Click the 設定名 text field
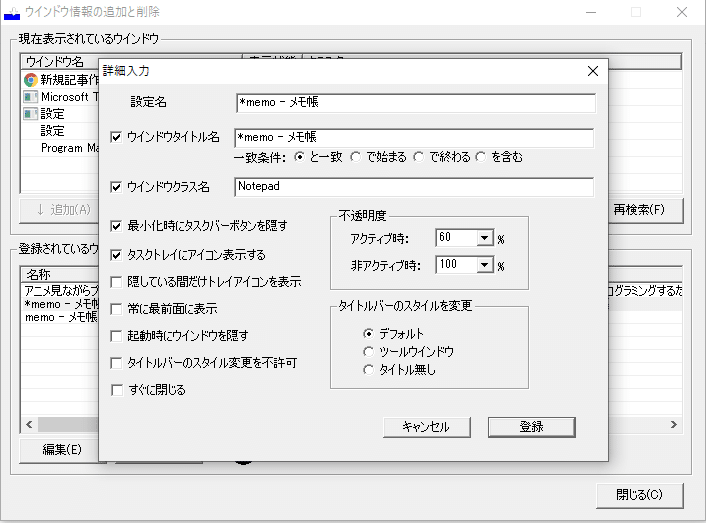The width and height of the screenshot is (706, 523). pyautogui.click(x=415, y=103)
